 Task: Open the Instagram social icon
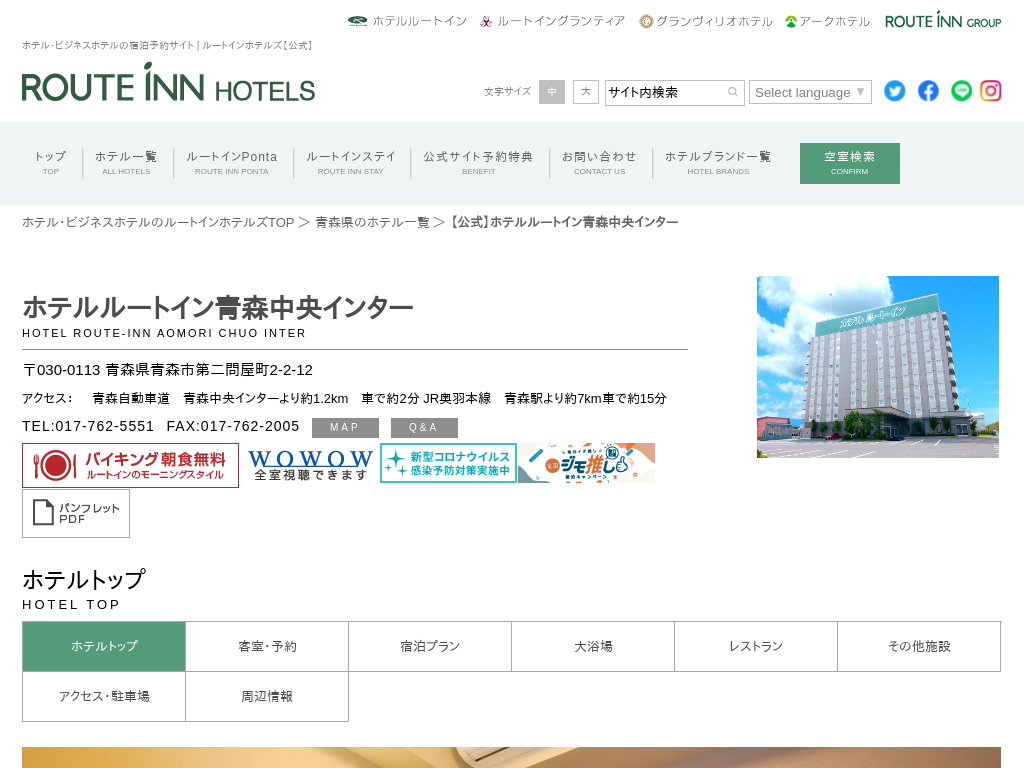pyautogui.click(x=991, y=91)
